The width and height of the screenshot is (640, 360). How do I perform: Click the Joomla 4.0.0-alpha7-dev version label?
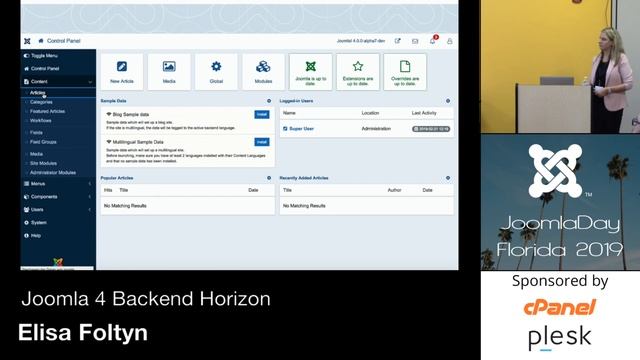coord(361,41)
